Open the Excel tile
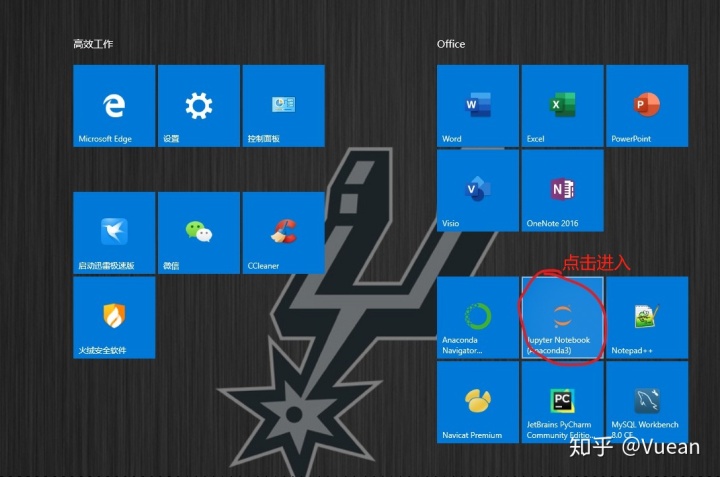720x477 pixels. (562, 106)
